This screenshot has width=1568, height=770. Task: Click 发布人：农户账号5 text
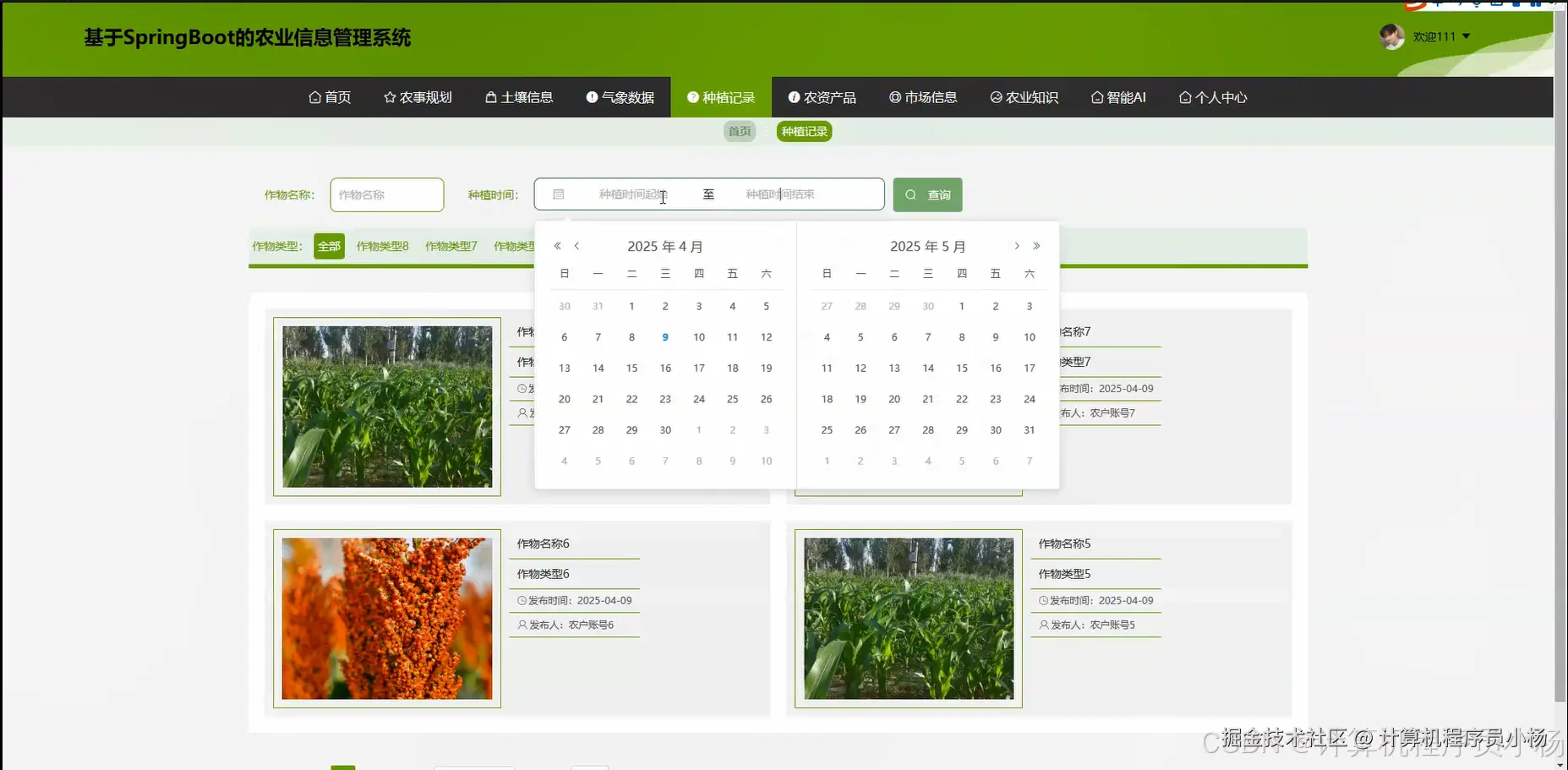(1087, 625)
